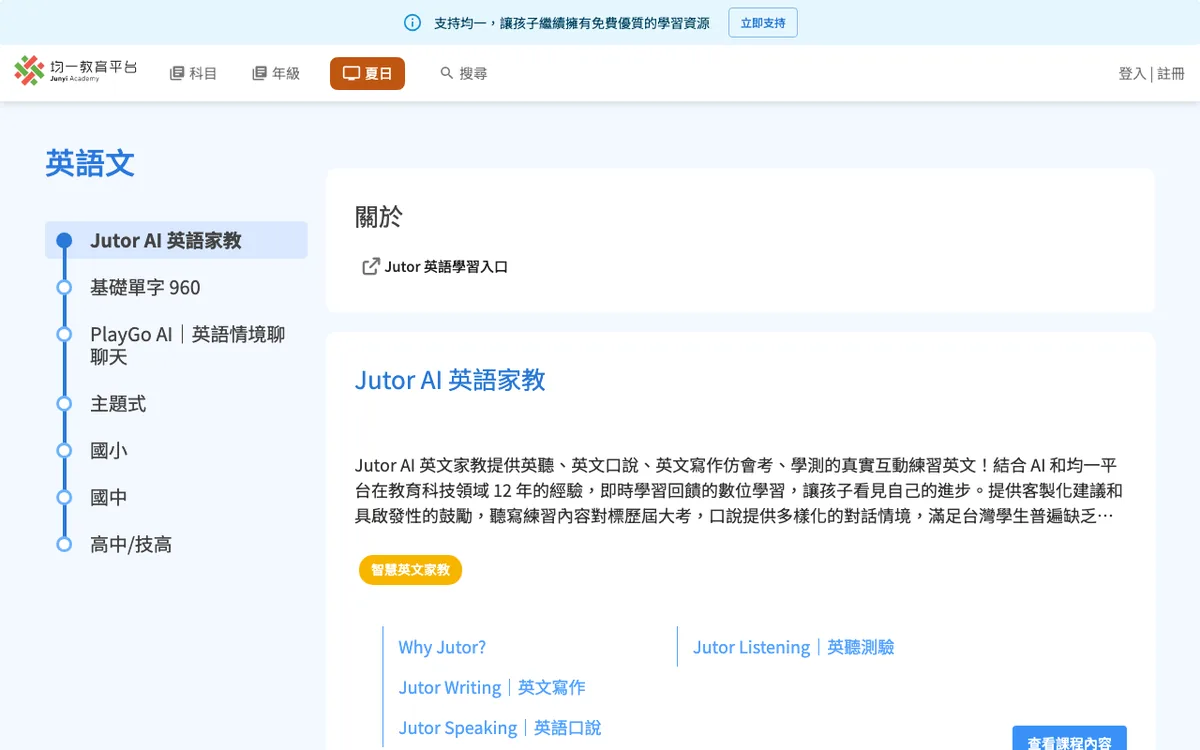Click the info icon in top banner
This screenshot has width=1200, height=750.
[412, 23]
